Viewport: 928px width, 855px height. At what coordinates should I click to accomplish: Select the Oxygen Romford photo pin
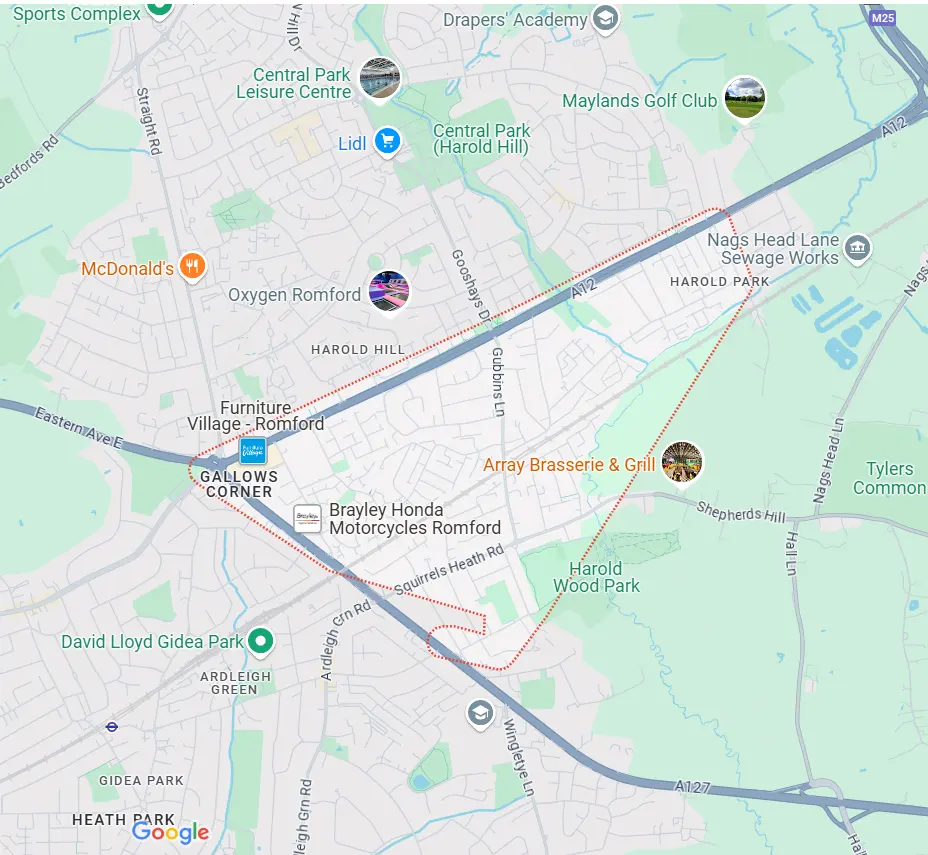(389, 292)
